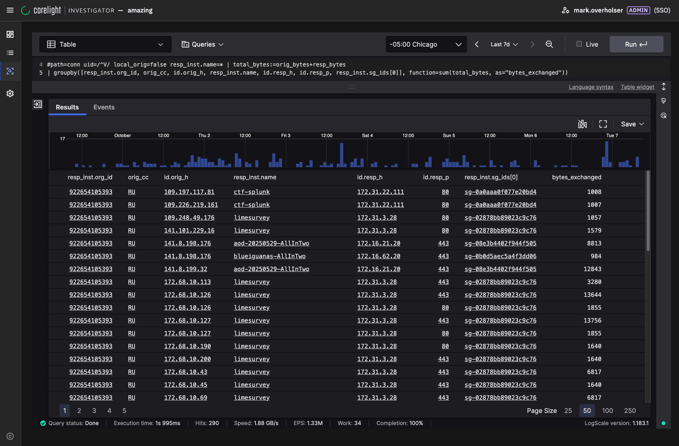Go to results page 3
Image resolution: width=679 pixels, height=446 pixels.
click(x=94, y=410)
